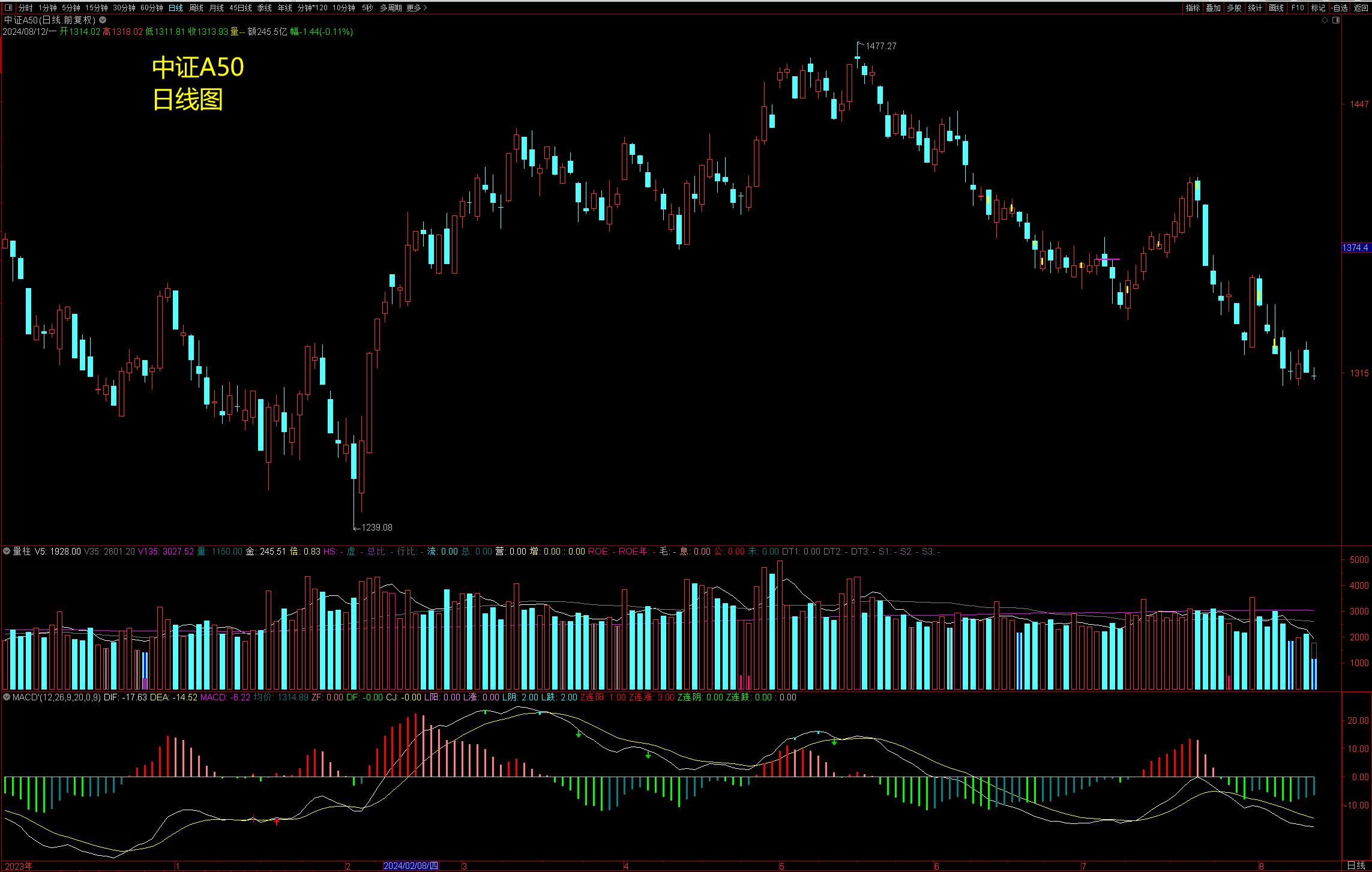Switch to 5分钟 period
Image resolution: width=1372 pixels, height=872 pixels.
point(71,8)
